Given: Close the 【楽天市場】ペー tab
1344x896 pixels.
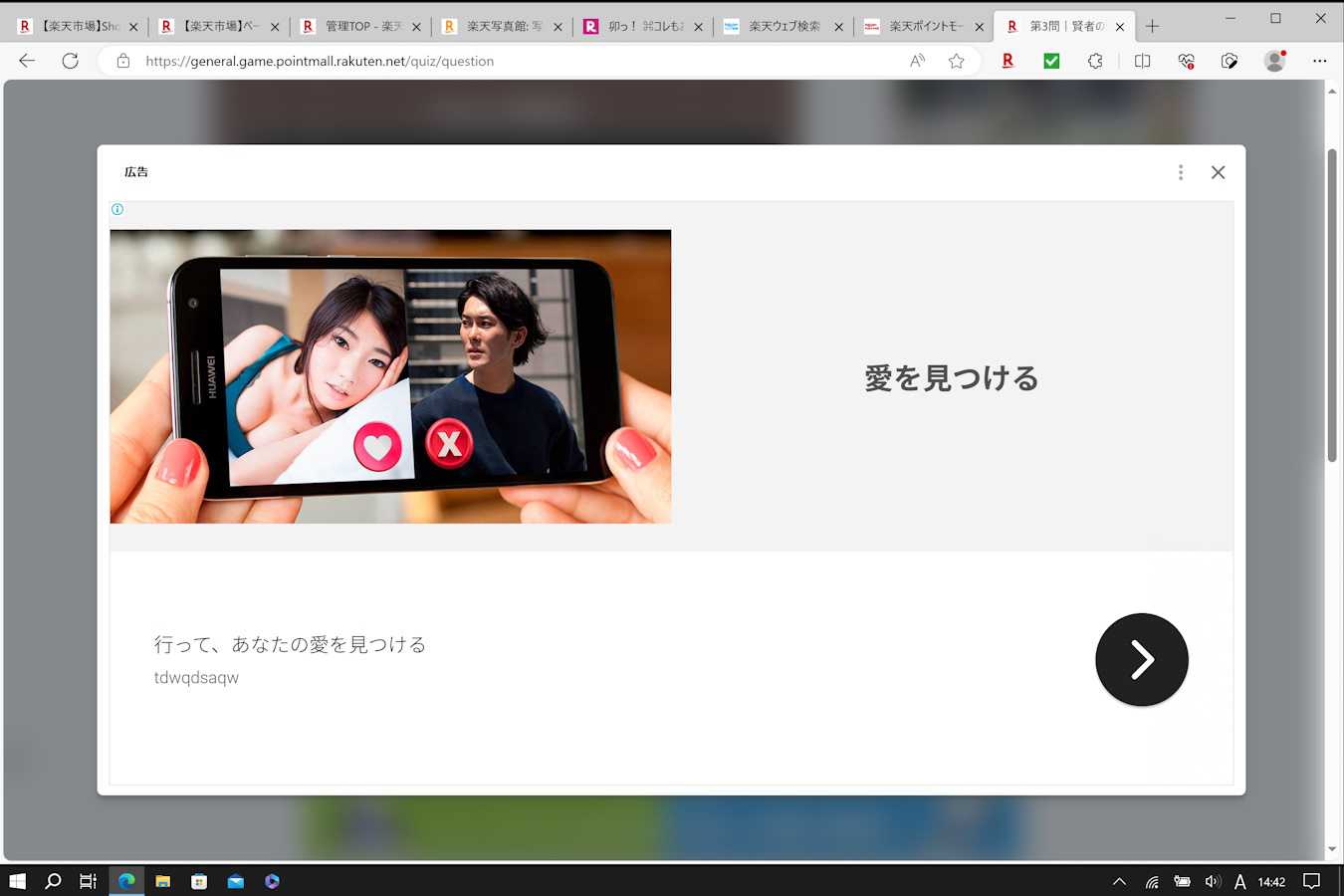Looking at the screenshot, I should [x=275, y=27].
